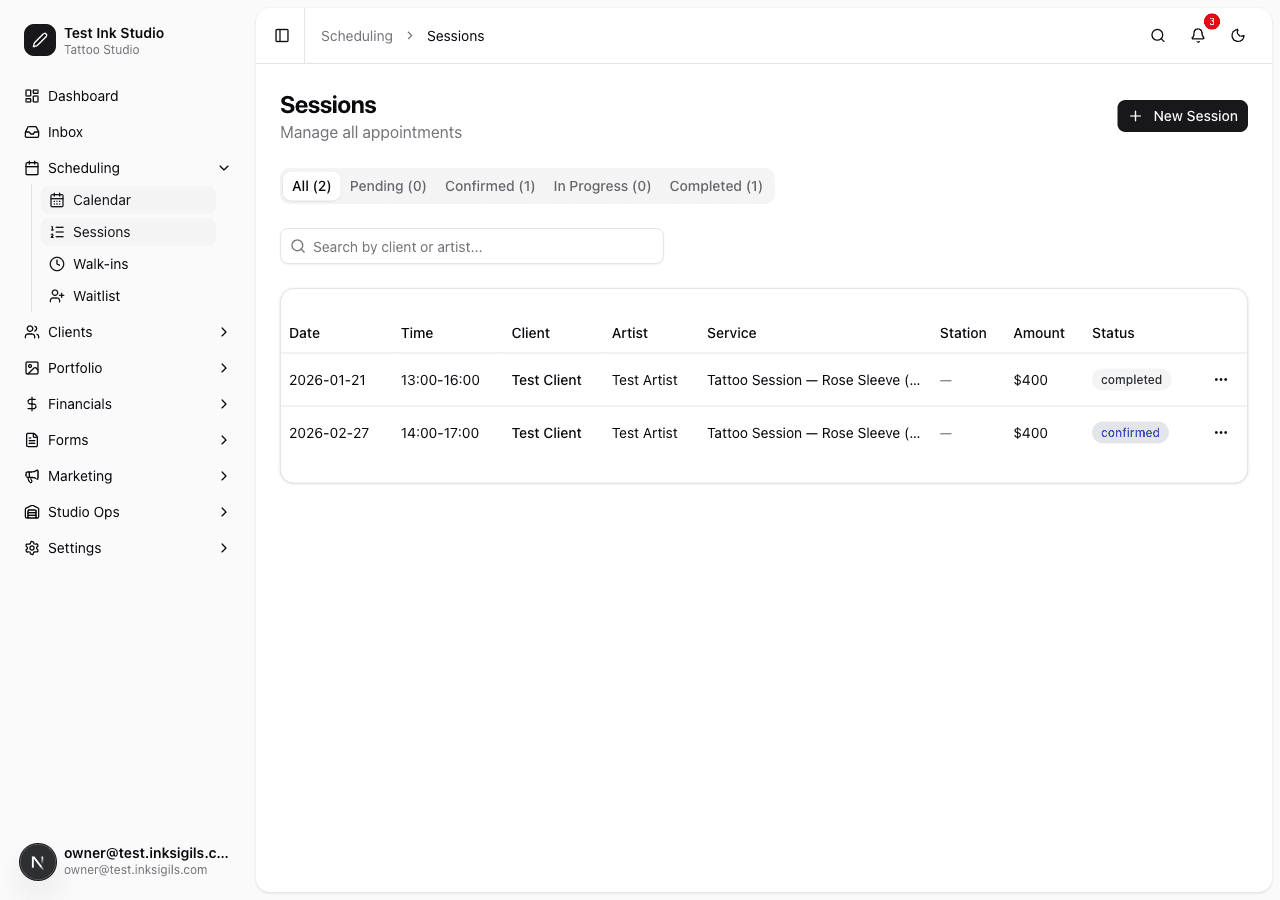The image size is (1280, 900).
Task: Enable dark mode via the moon icon
Action: (x=1237, y=35)
